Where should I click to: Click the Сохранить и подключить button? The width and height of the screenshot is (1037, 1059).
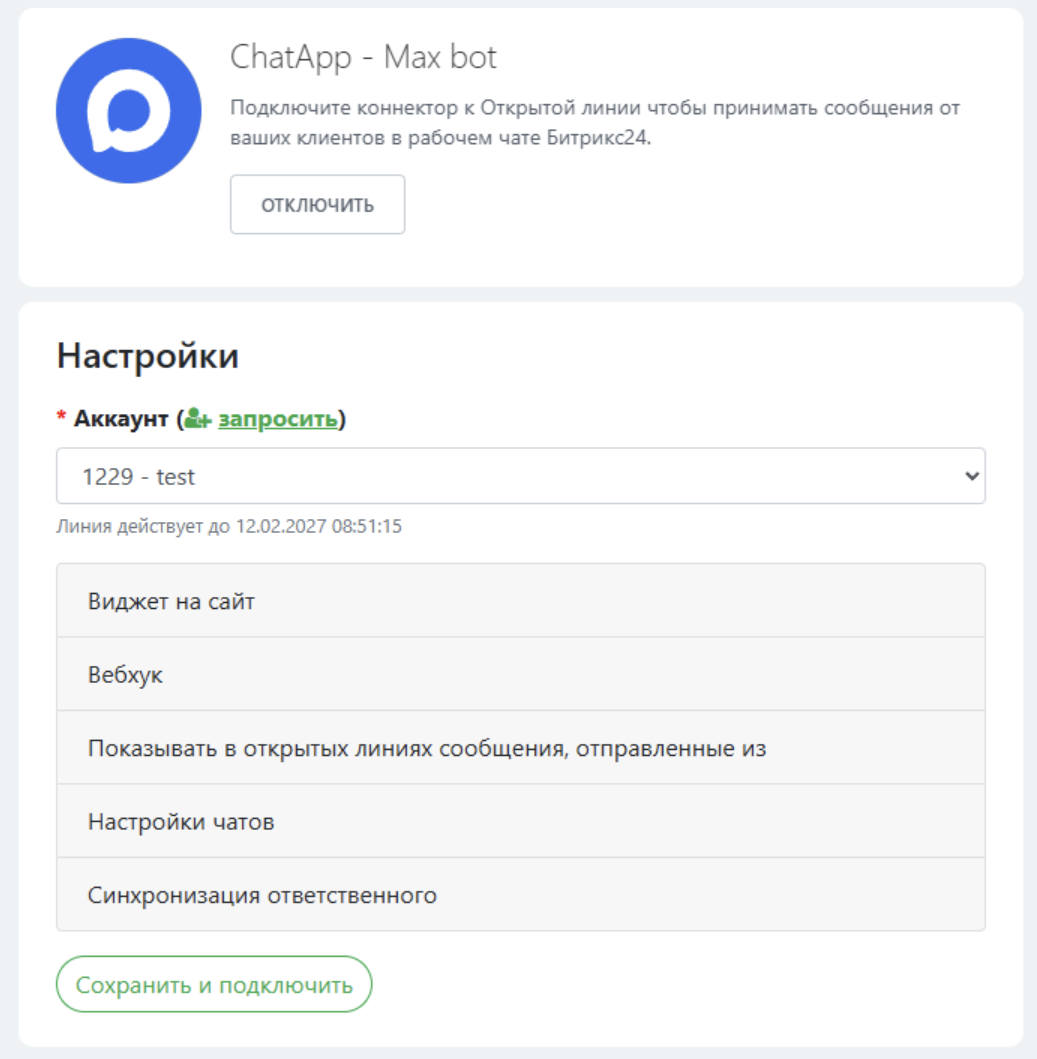[214, 985]
